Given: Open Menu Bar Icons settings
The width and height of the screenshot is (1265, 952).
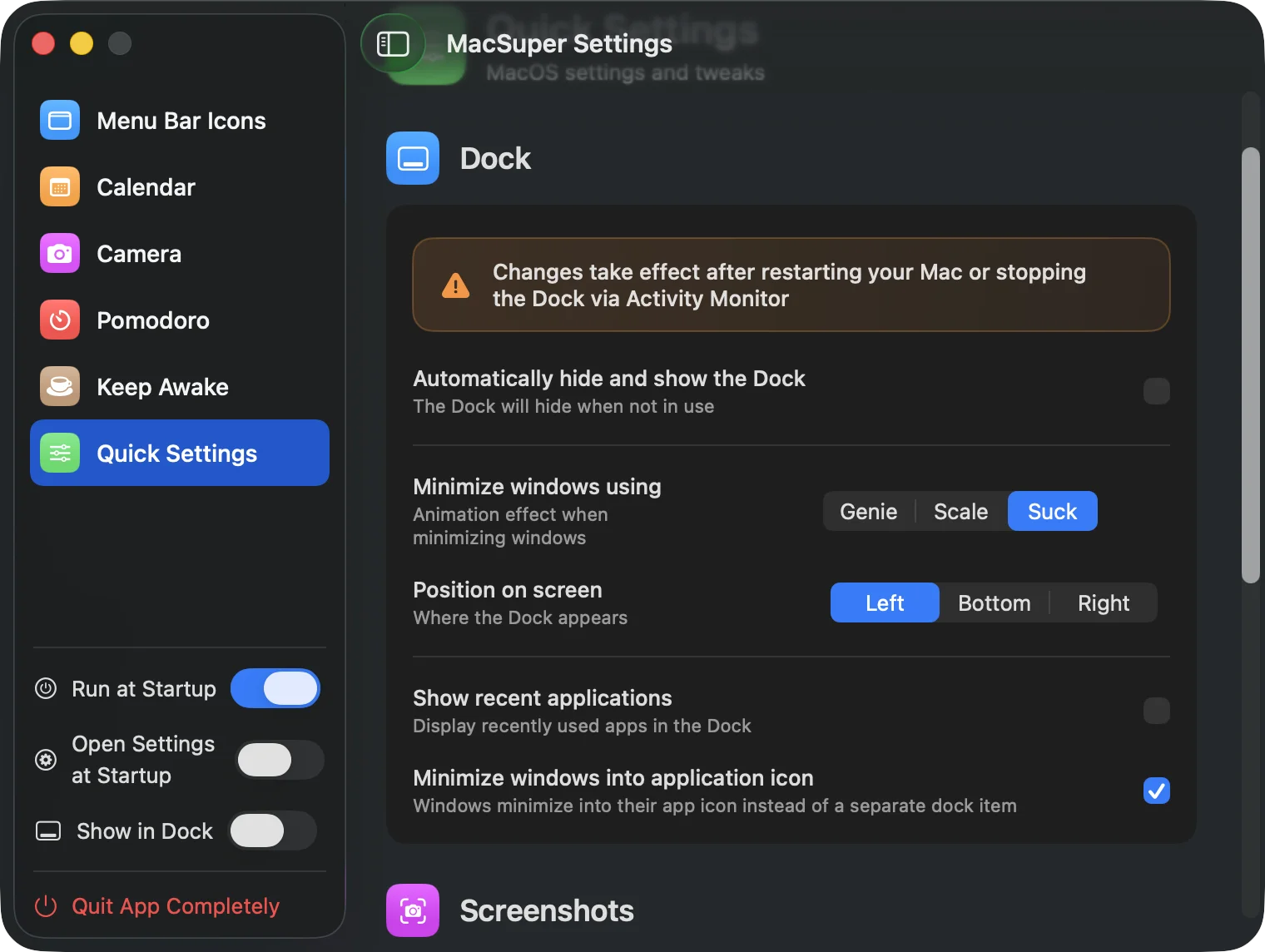Looking at the screenshot, I should [x=59, y=120].
